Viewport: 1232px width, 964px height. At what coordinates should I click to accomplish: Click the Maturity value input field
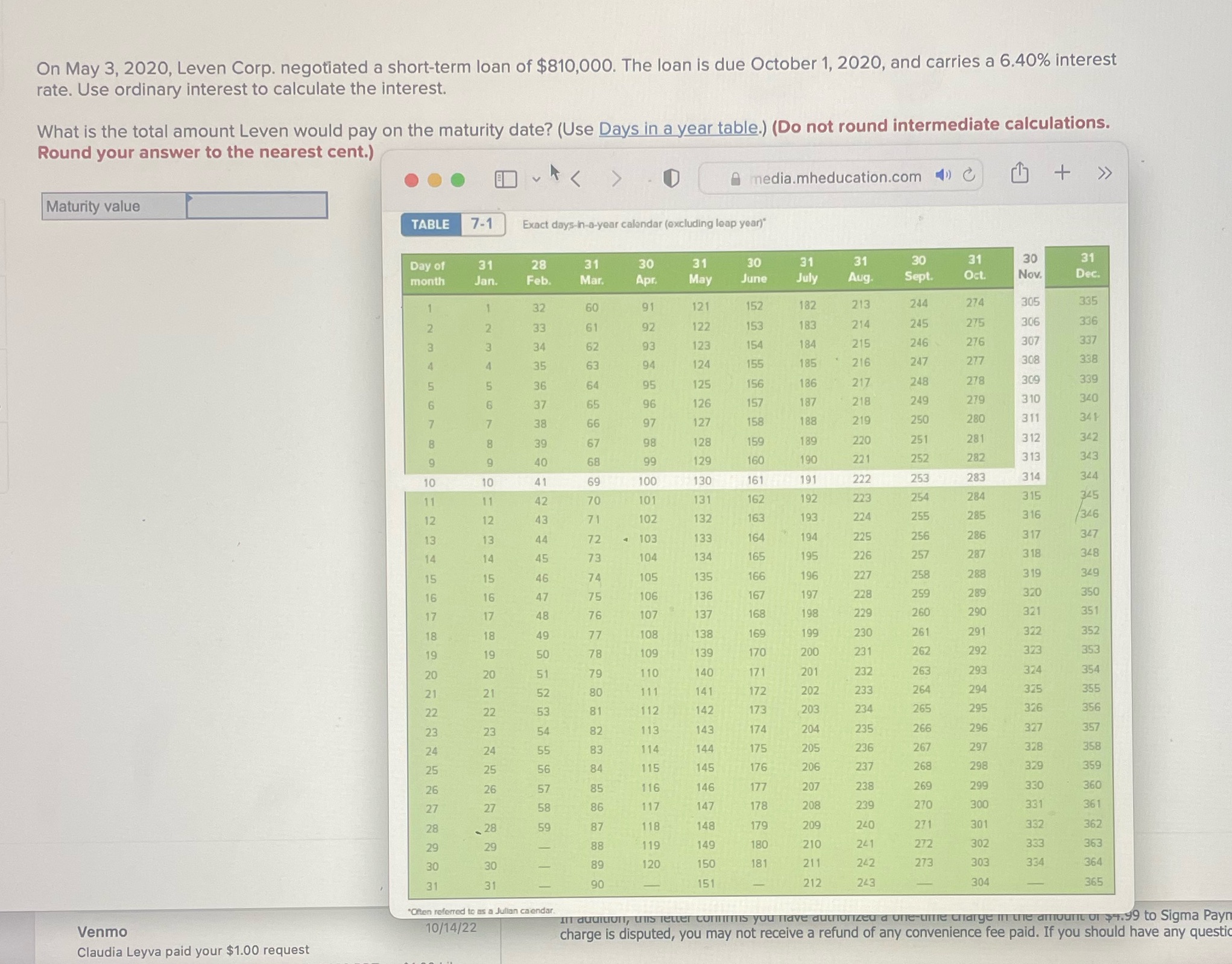click(x=257, y=206)
